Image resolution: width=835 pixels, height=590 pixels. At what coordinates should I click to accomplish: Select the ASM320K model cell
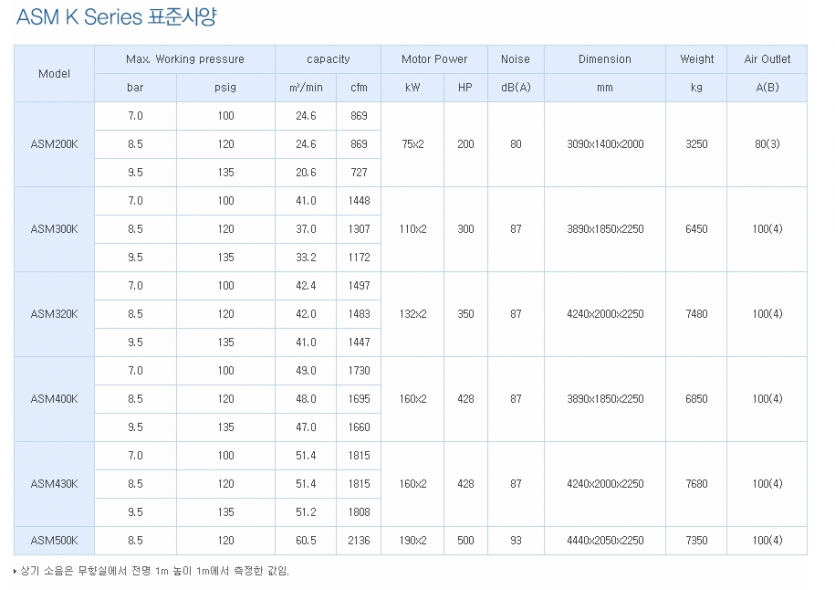pos(54,314)
